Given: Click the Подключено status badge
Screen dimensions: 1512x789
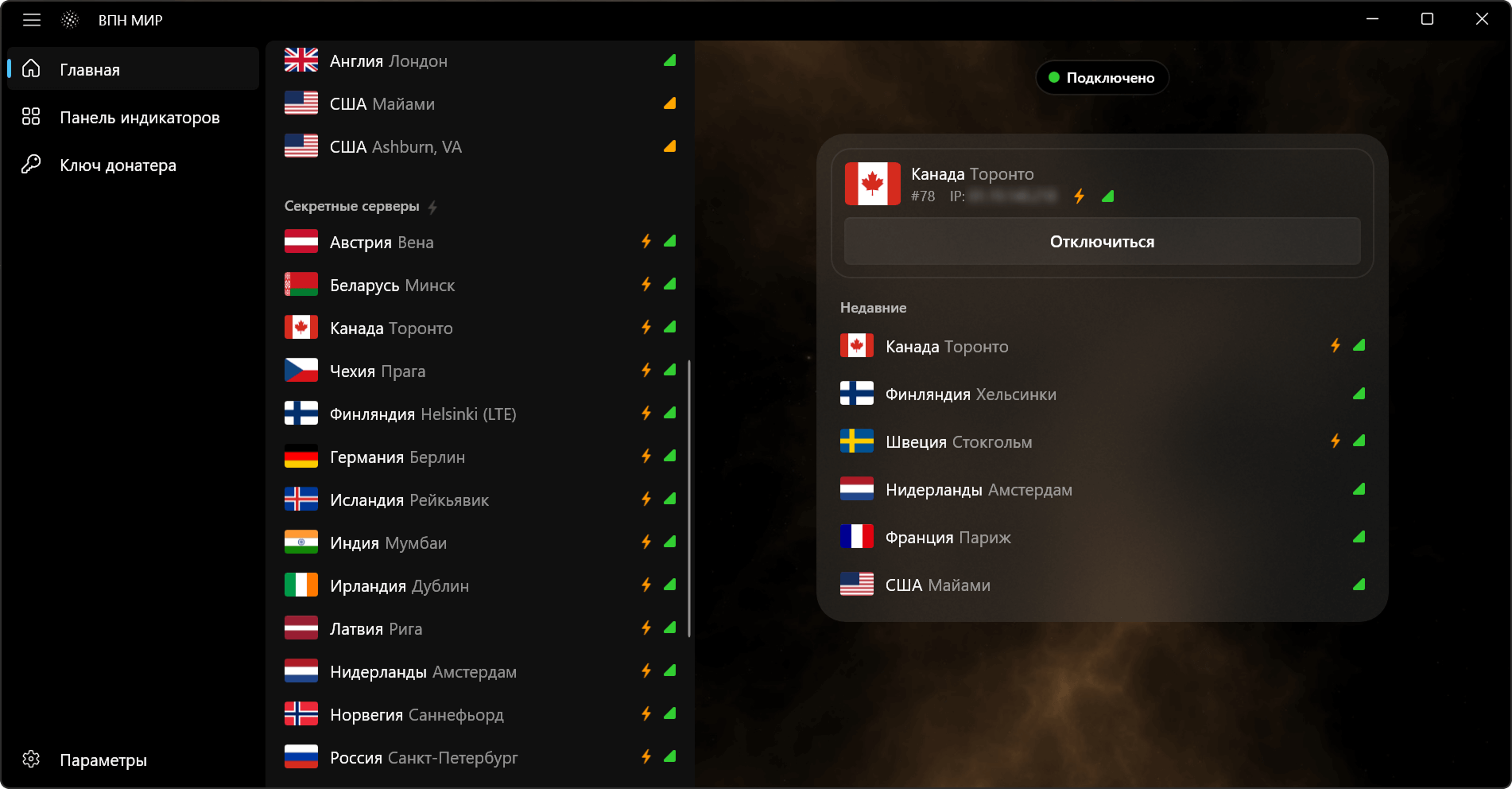Looking at the screenshot, I should tap(1102, 77).
